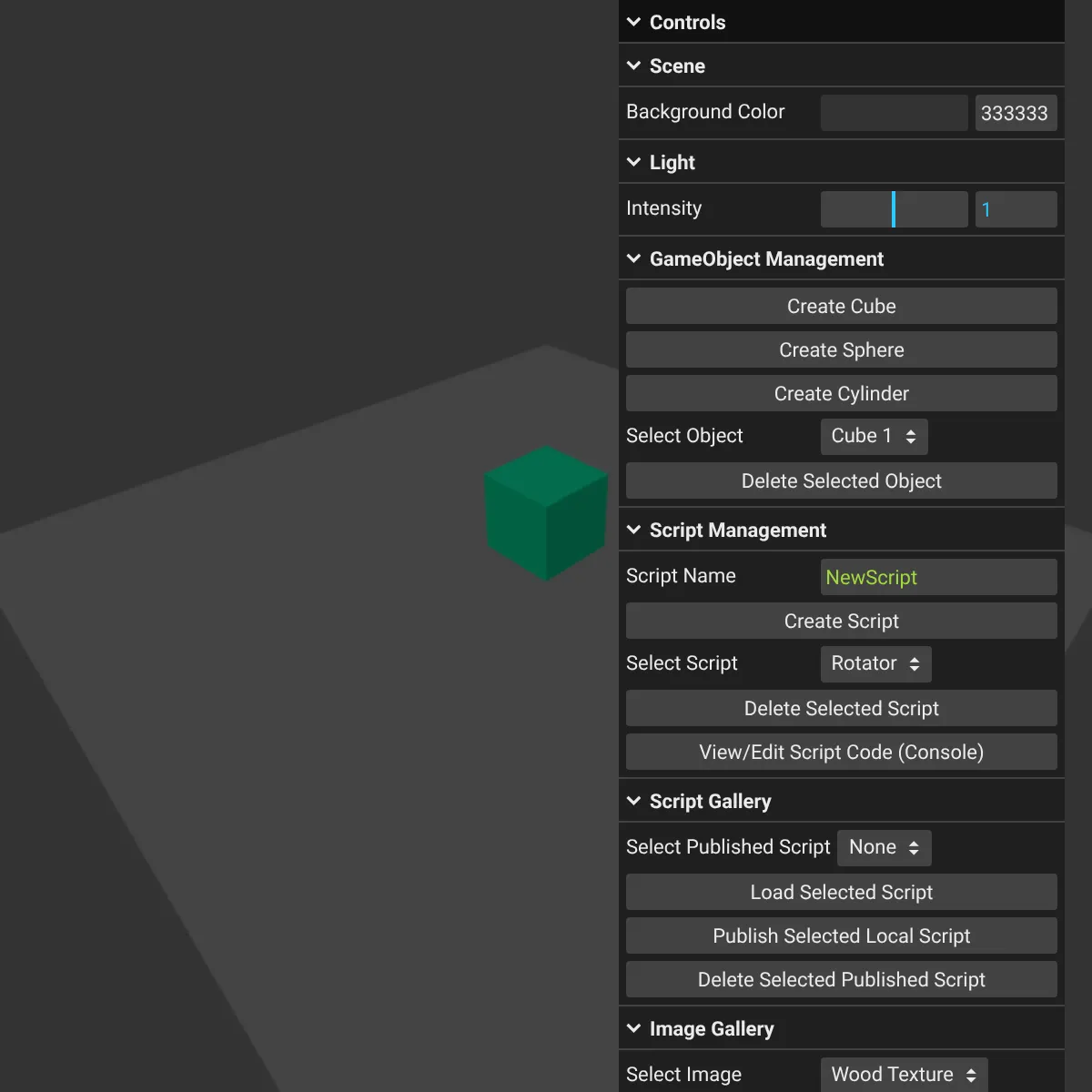Click the Script Name input field
This screenshot has height=1092, width=1092.
pyautogui.click(x=937, y=576)
